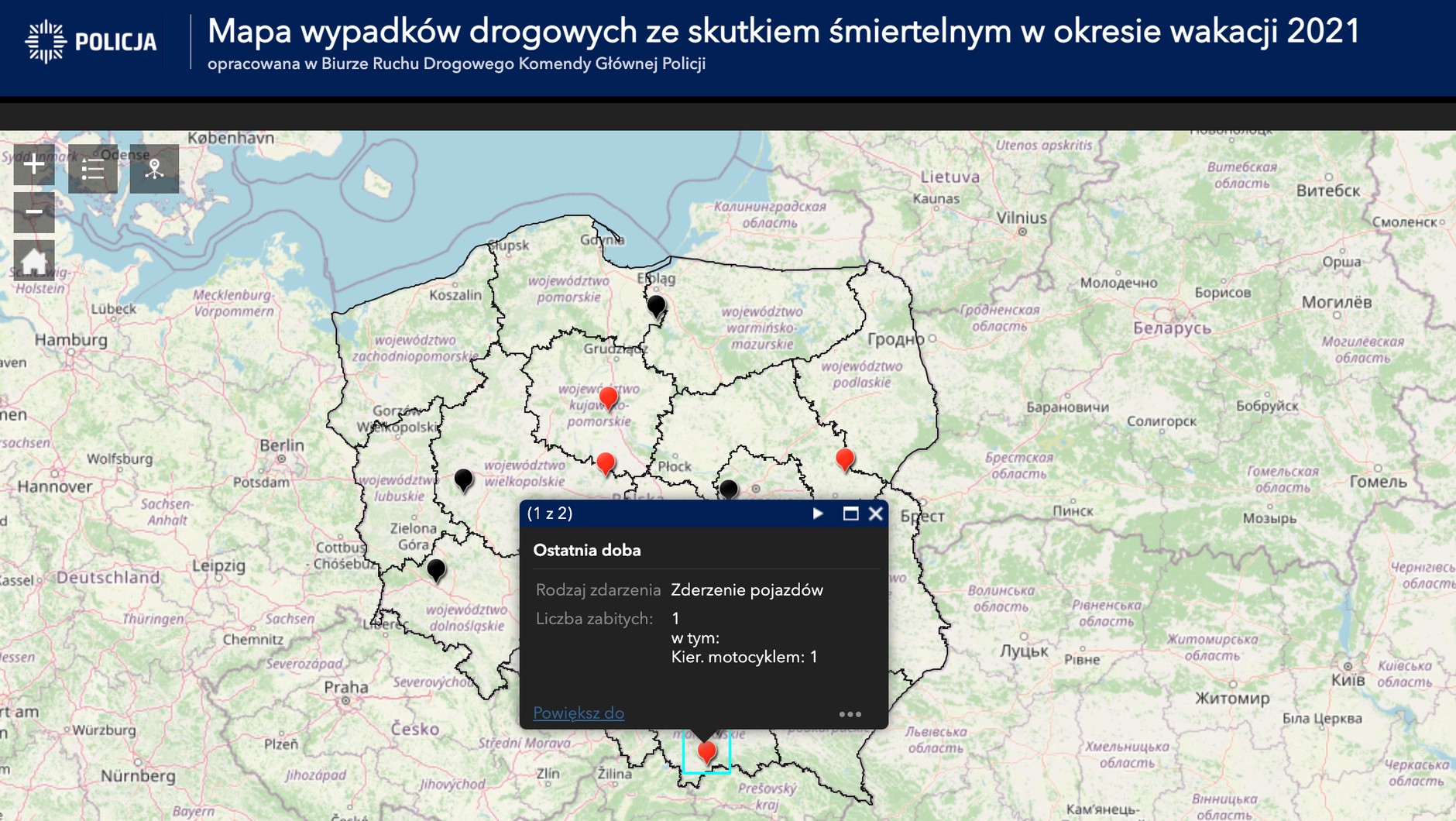Open popup's three-dots actions menu
The width and height of the screenshot is (1456, 821).
coord(850,714)
